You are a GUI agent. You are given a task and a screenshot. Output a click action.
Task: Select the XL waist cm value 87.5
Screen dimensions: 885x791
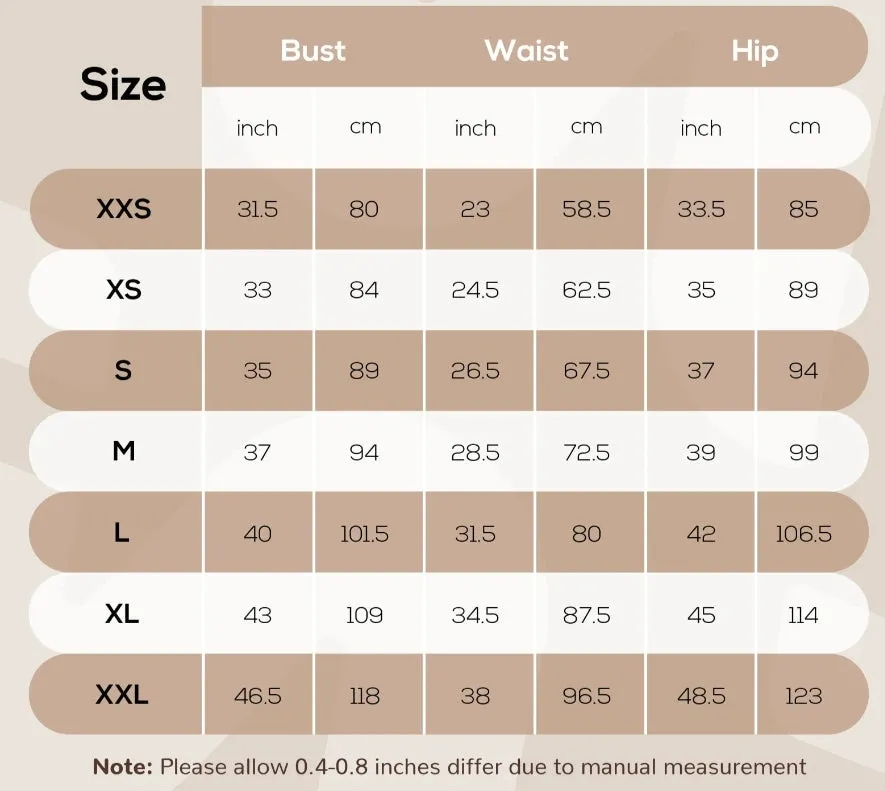pos(586,615)
